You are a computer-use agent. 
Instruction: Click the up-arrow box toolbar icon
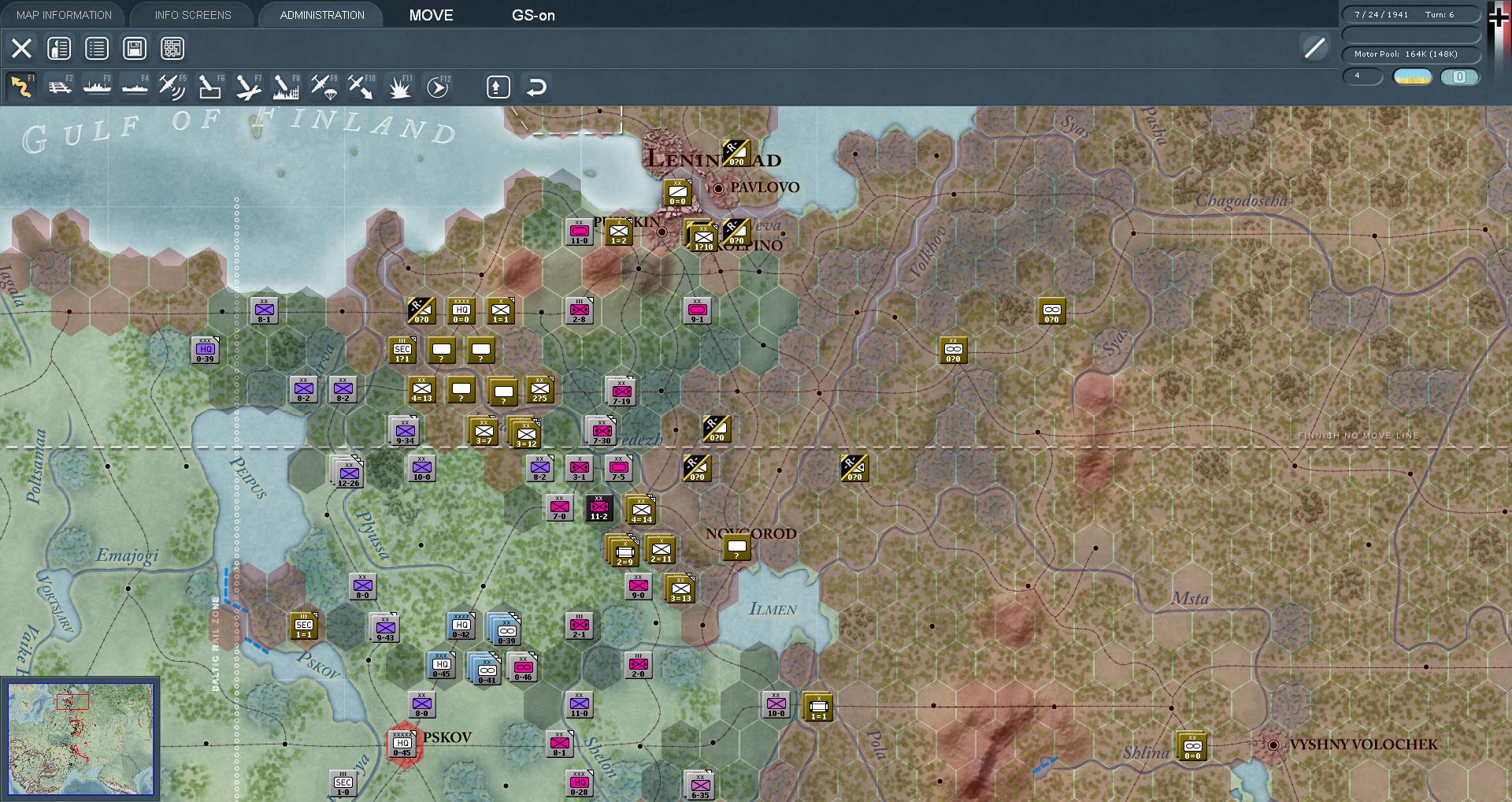point(498,87)
